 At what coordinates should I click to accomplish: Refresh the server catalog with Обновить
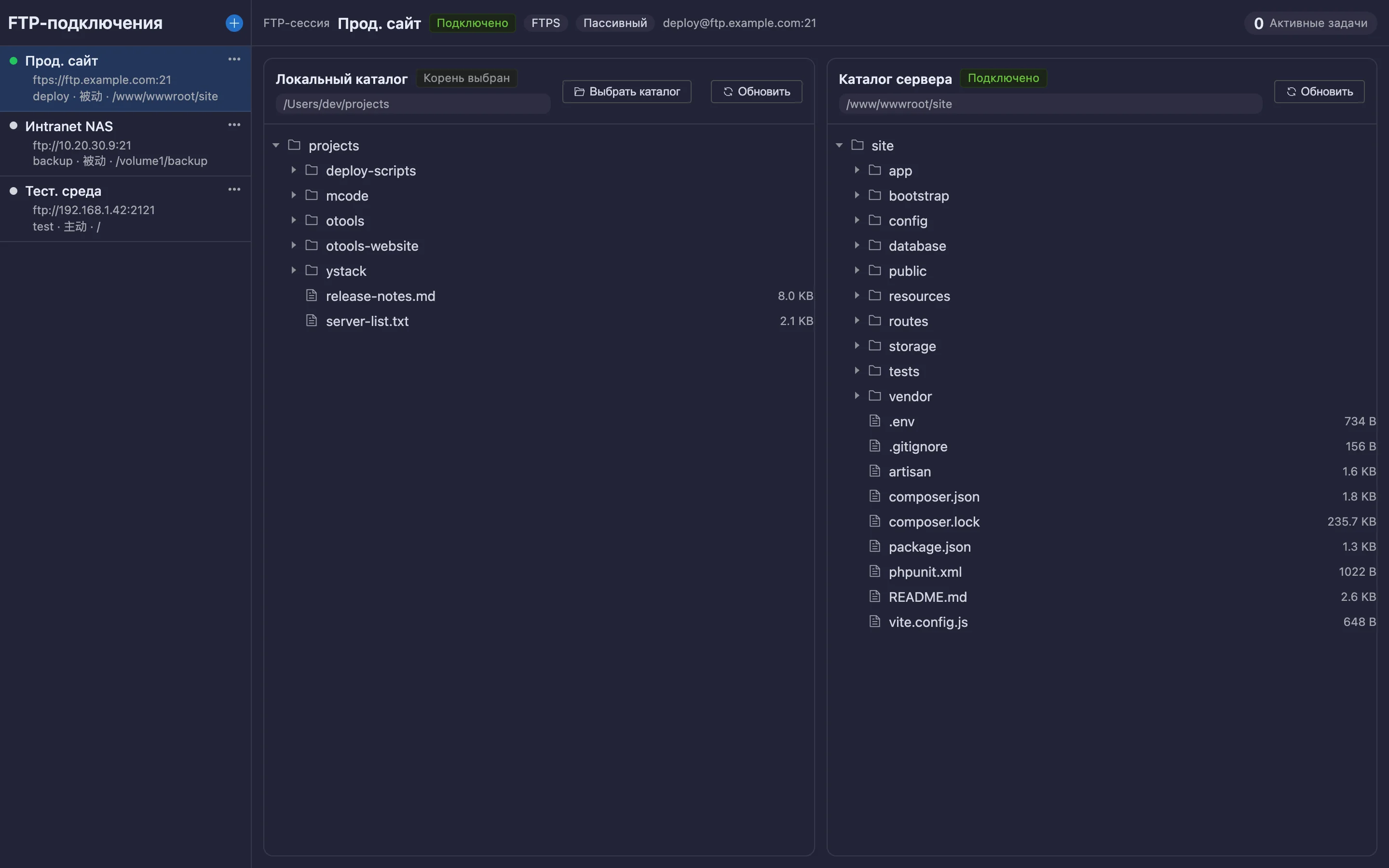coord(1319,92)
